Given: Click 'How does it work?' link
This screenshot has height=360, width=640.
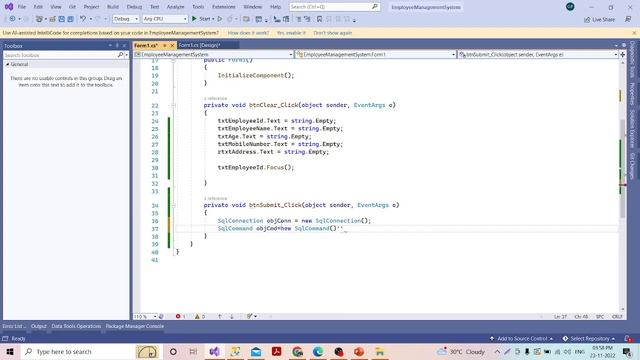Looking at the screenshot, I should [x=248, y=33].
